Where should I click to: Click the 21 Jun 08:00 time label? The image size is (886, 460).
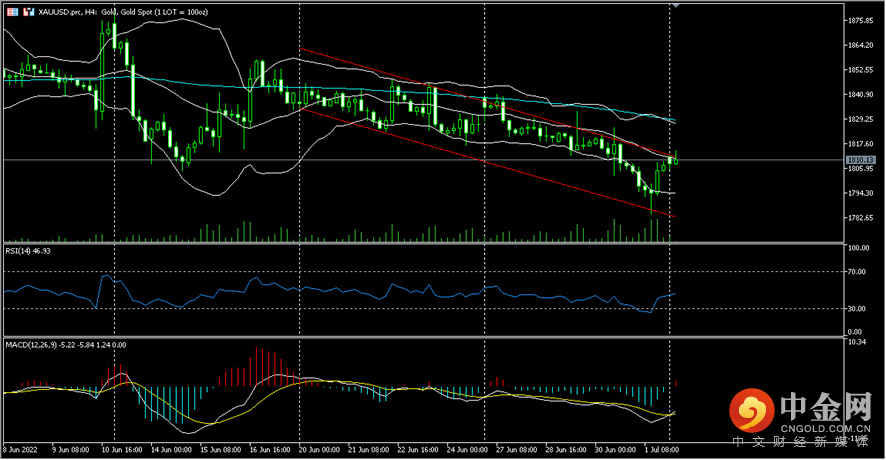click(368, 450)
